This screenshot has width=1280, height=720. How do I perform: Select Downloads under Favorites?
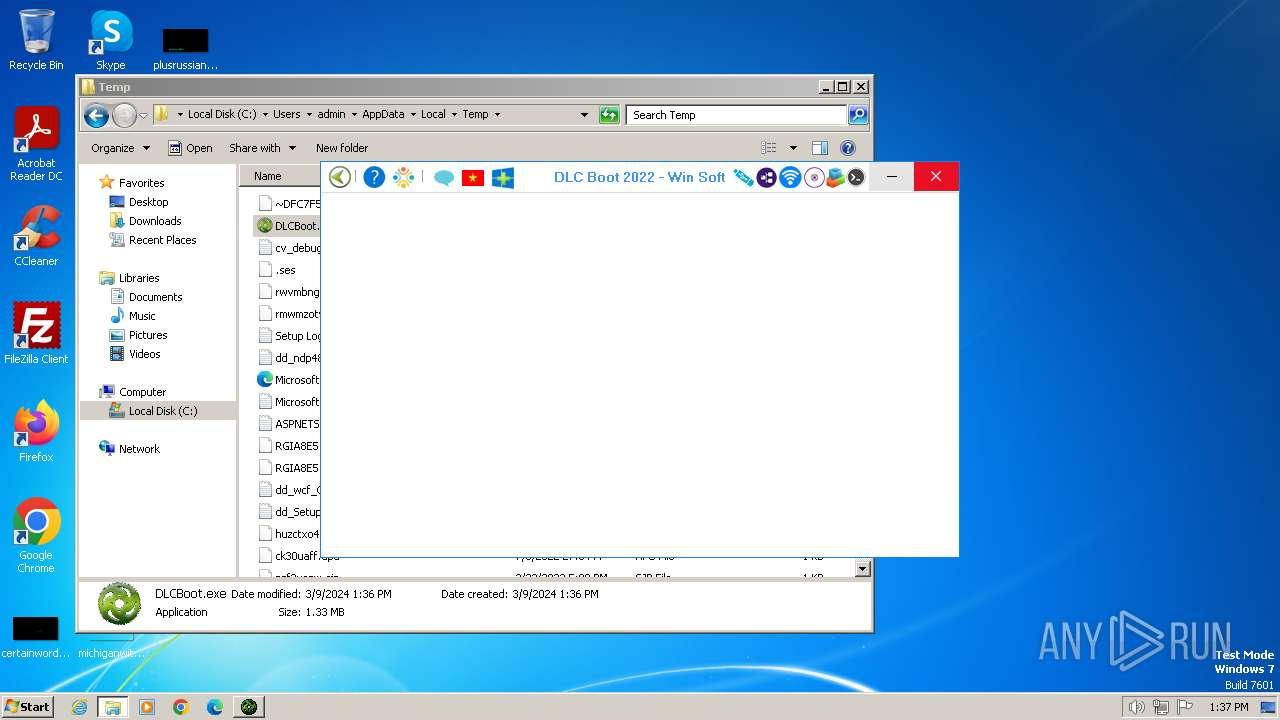coord(155,221)
